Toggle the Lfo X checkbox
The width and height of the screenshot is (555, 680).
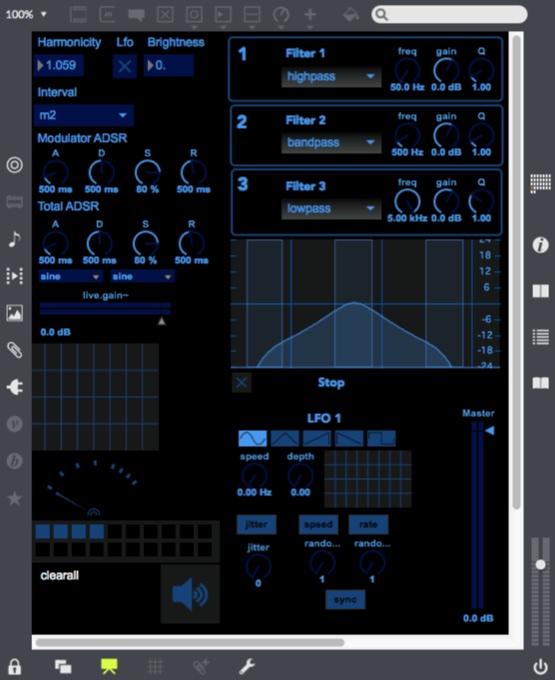[x=124, y=66]
